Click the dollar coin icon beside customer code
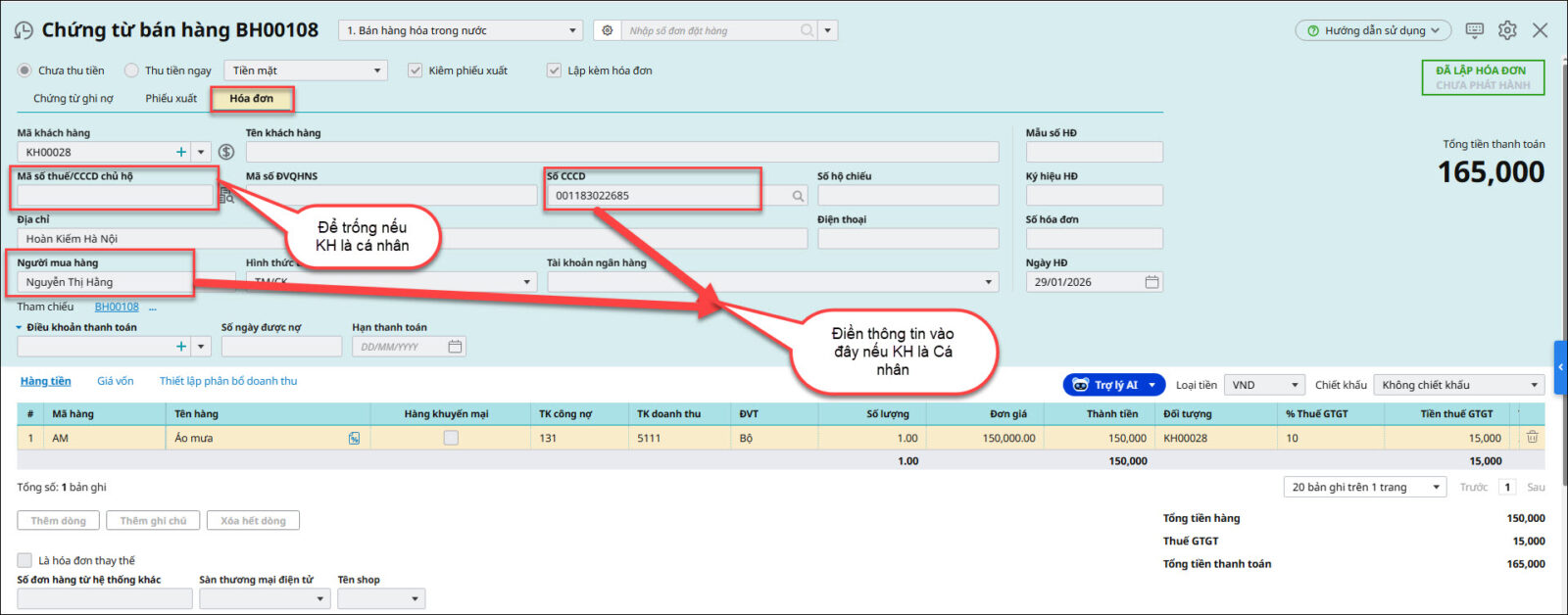This screenshot has width=1568, height=615. pos(226,152)
